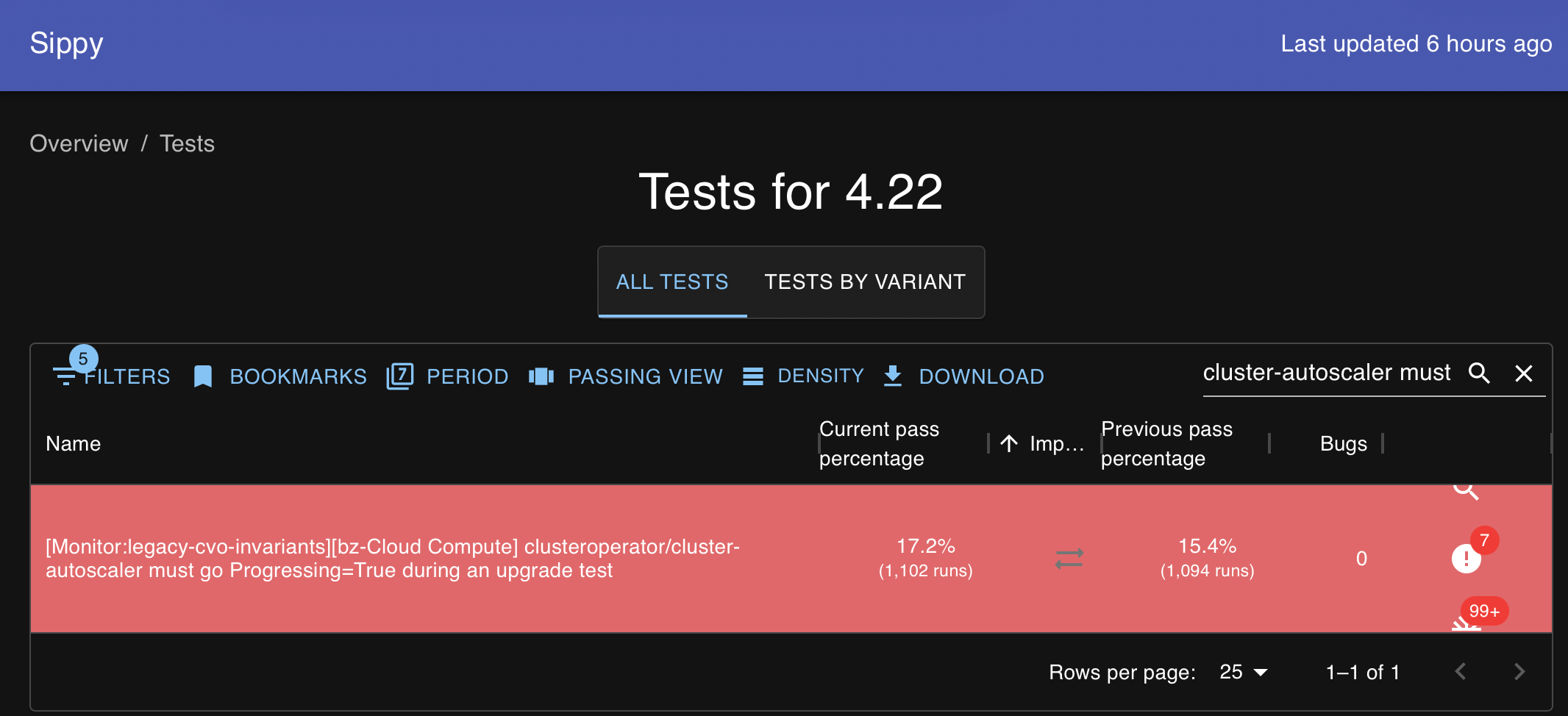This screenshot has height=716, width=1568.
Task: Click the search magnifier icon
Action: pos(1479,373)
